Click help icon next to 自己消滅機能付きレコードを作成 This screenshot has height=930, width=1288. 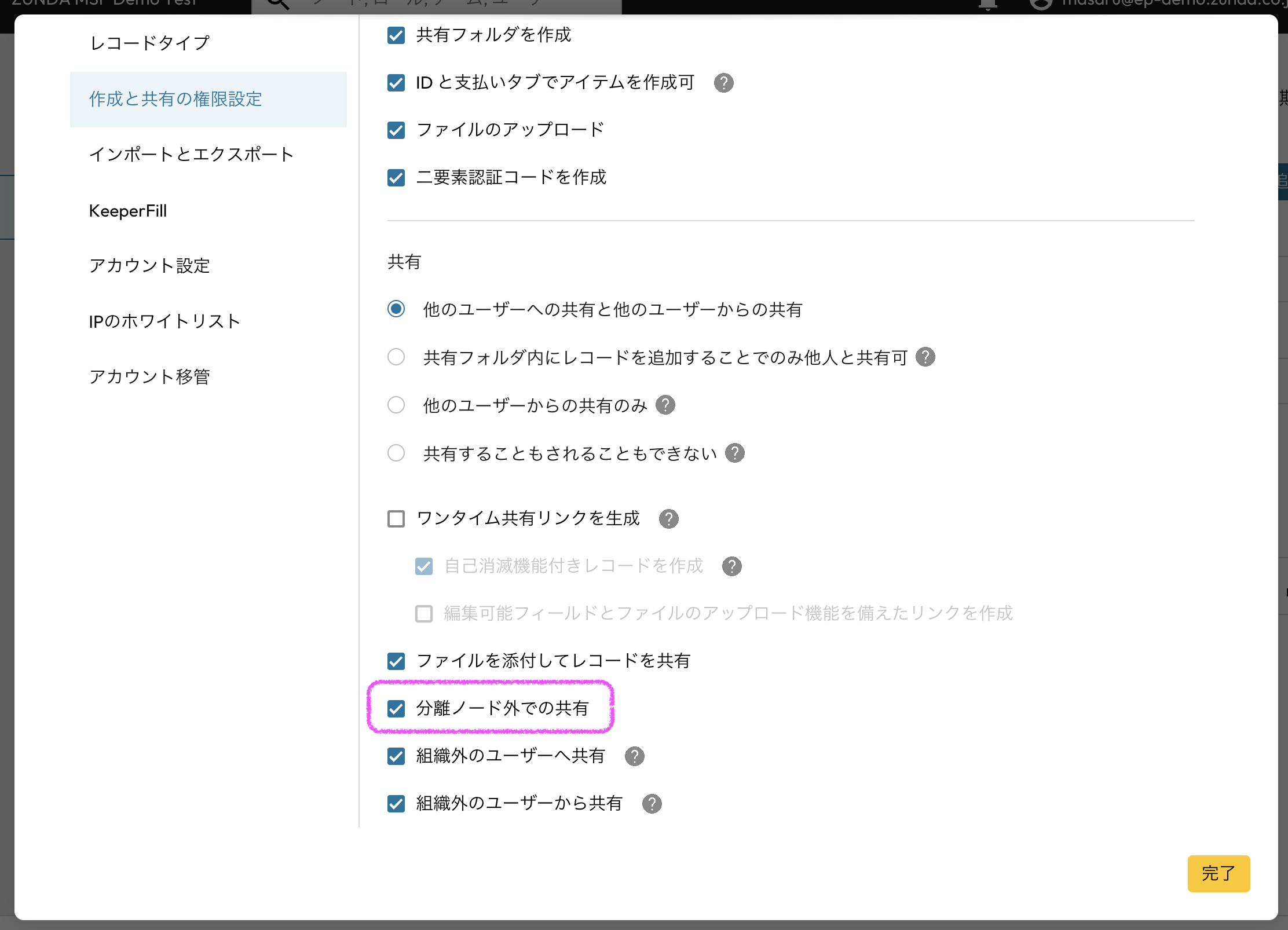[732, 566]
